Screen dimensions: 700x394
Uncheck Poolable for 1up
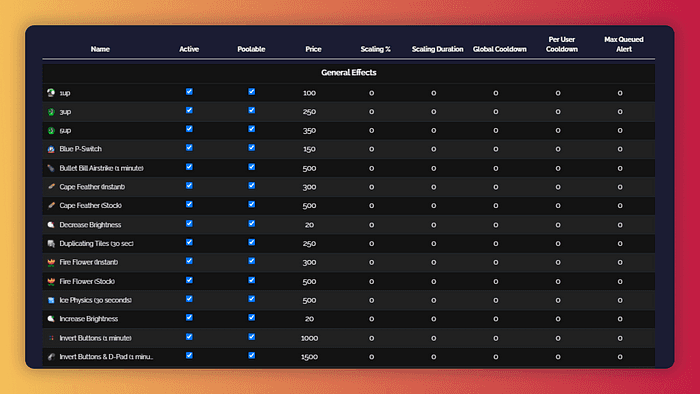(252, 91)
